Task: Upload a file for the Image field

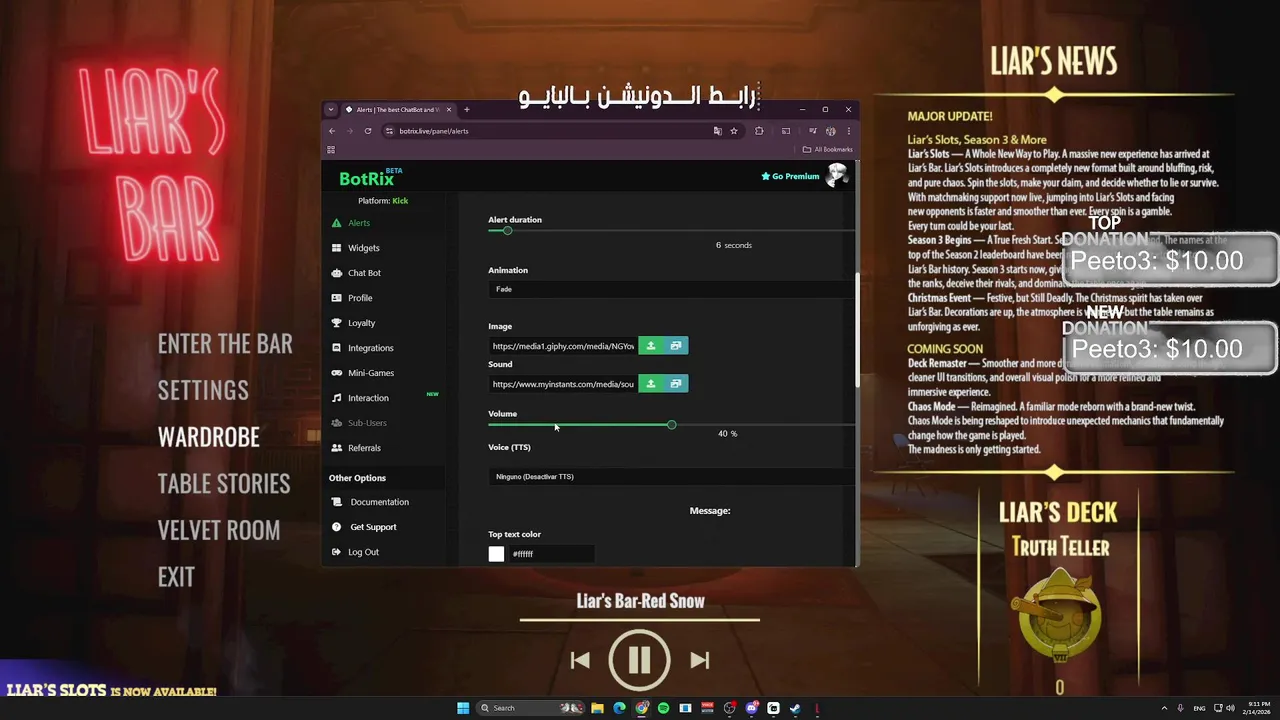Action: [x=651, y=346]
